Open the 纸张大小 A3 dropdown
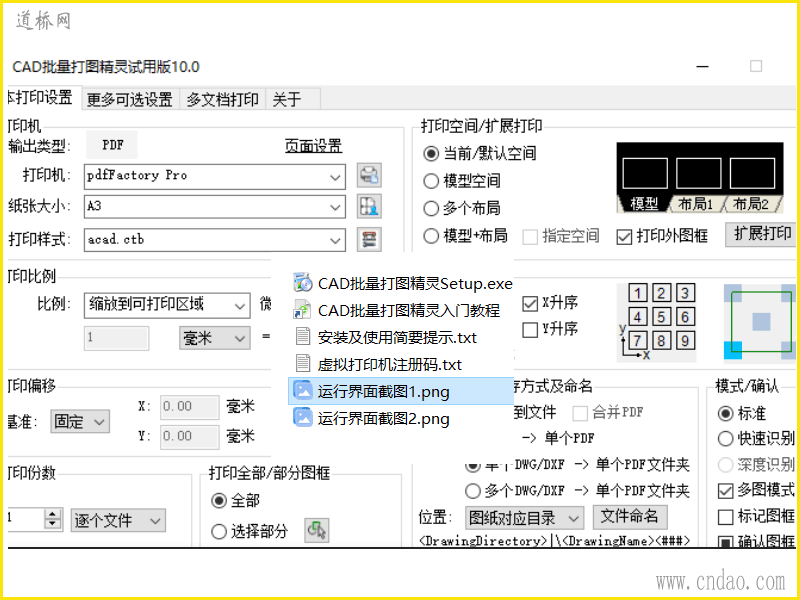This screenshot has height=600, width=800. coord(215,207)
